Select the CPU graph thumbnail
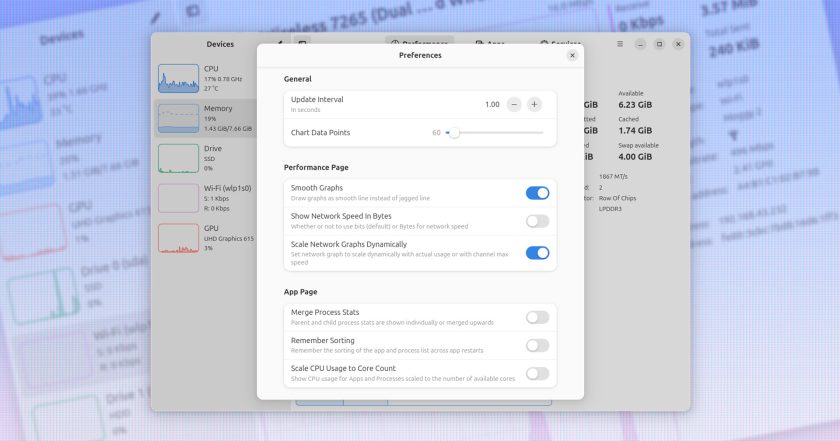The image size is (840, 441). (x=178, y=79)
